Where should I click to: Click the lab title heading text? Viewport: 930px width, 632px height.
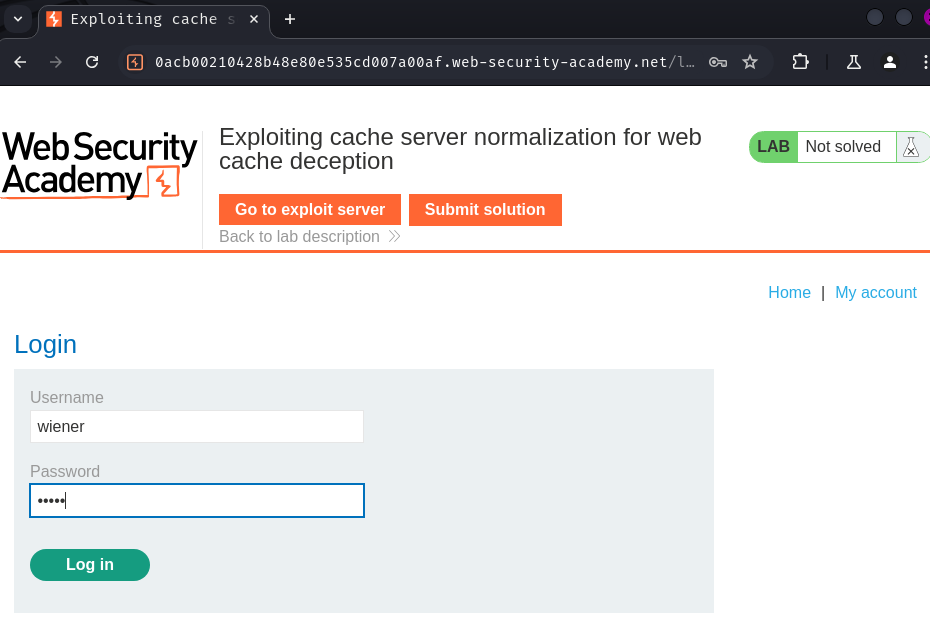460,149
